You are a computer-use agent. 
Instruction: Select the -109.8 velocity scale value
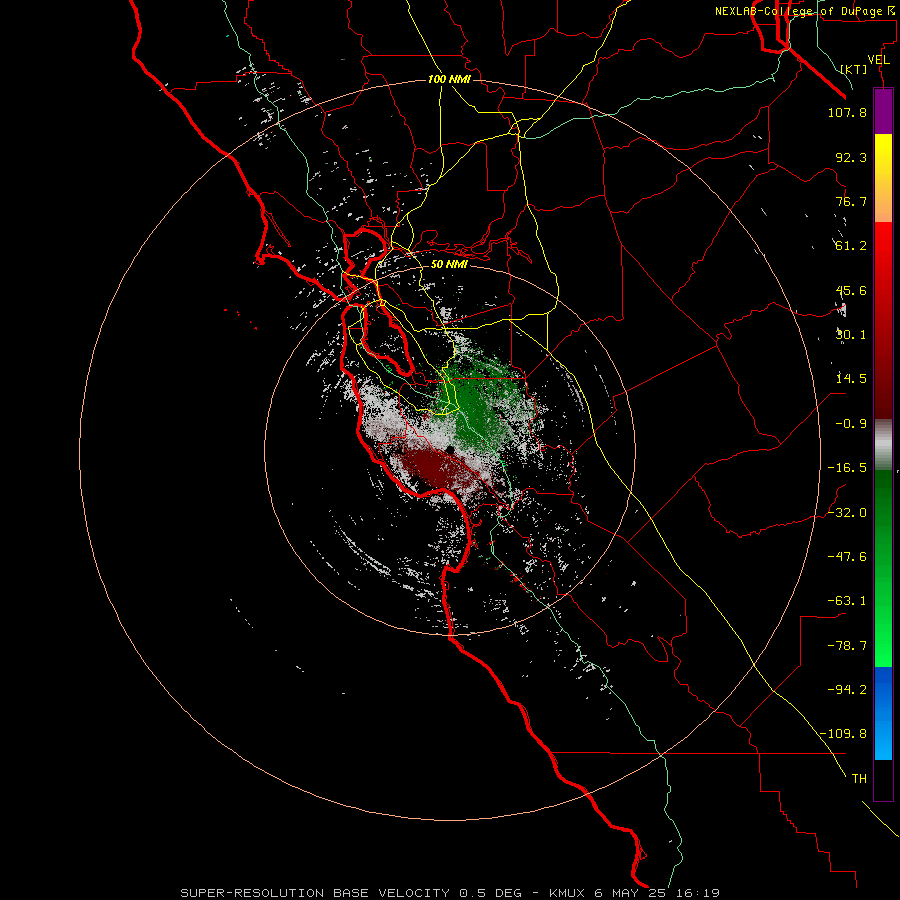[x=843, y=734]
